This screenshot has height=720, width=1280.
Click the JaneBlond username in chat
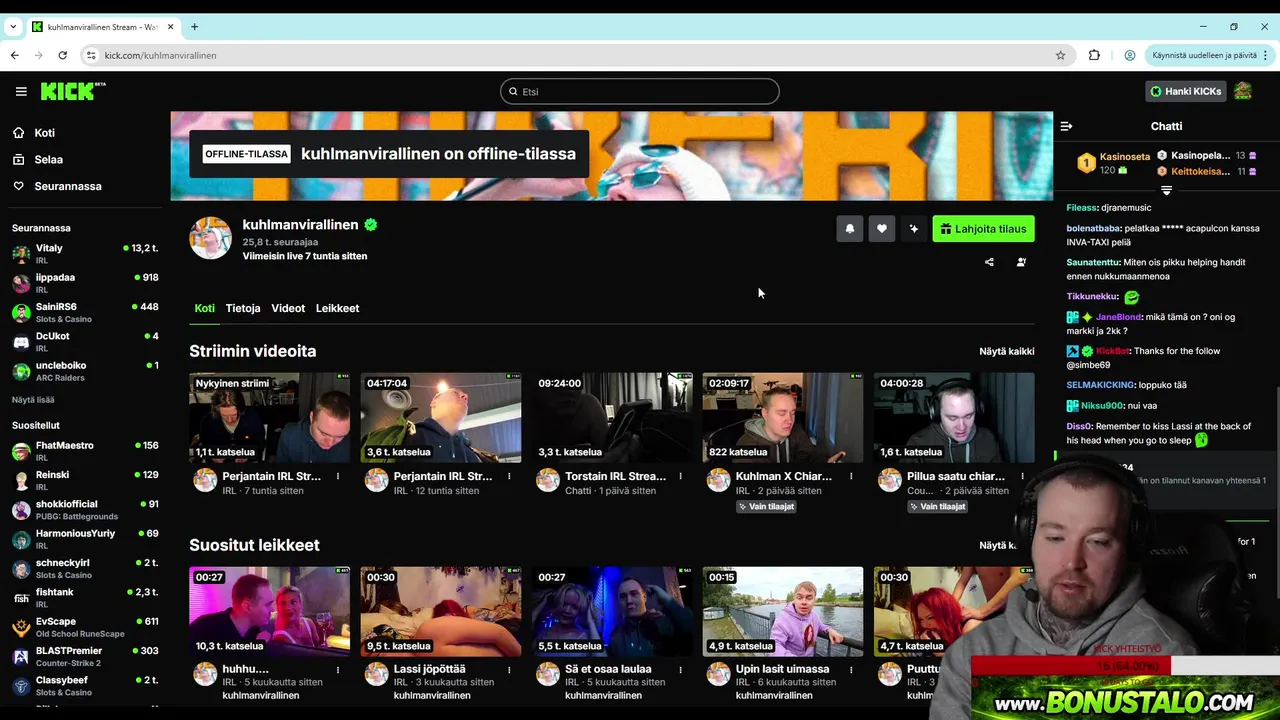(x=1118, y=317)
